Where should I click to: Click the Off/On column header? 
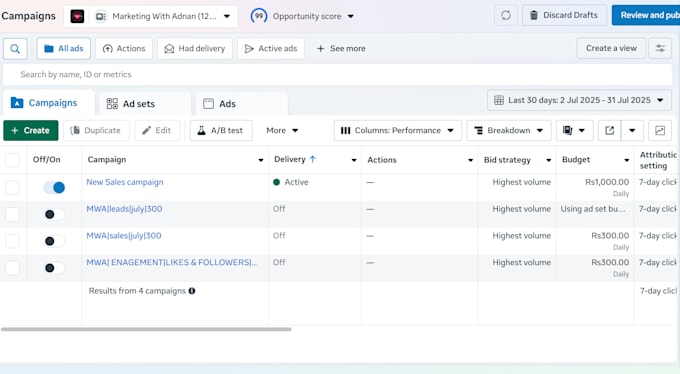tap(46, 160)
